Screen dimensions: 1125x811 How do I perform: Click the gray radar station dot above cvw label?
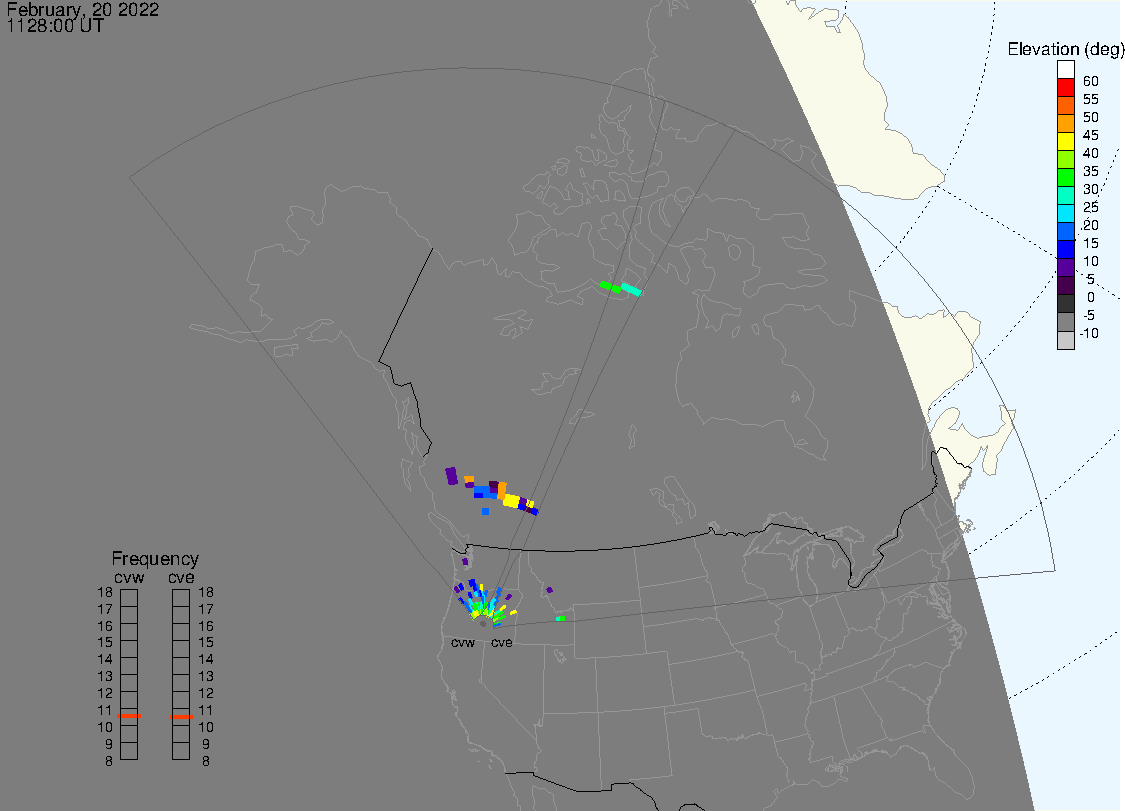pos(483,624)
